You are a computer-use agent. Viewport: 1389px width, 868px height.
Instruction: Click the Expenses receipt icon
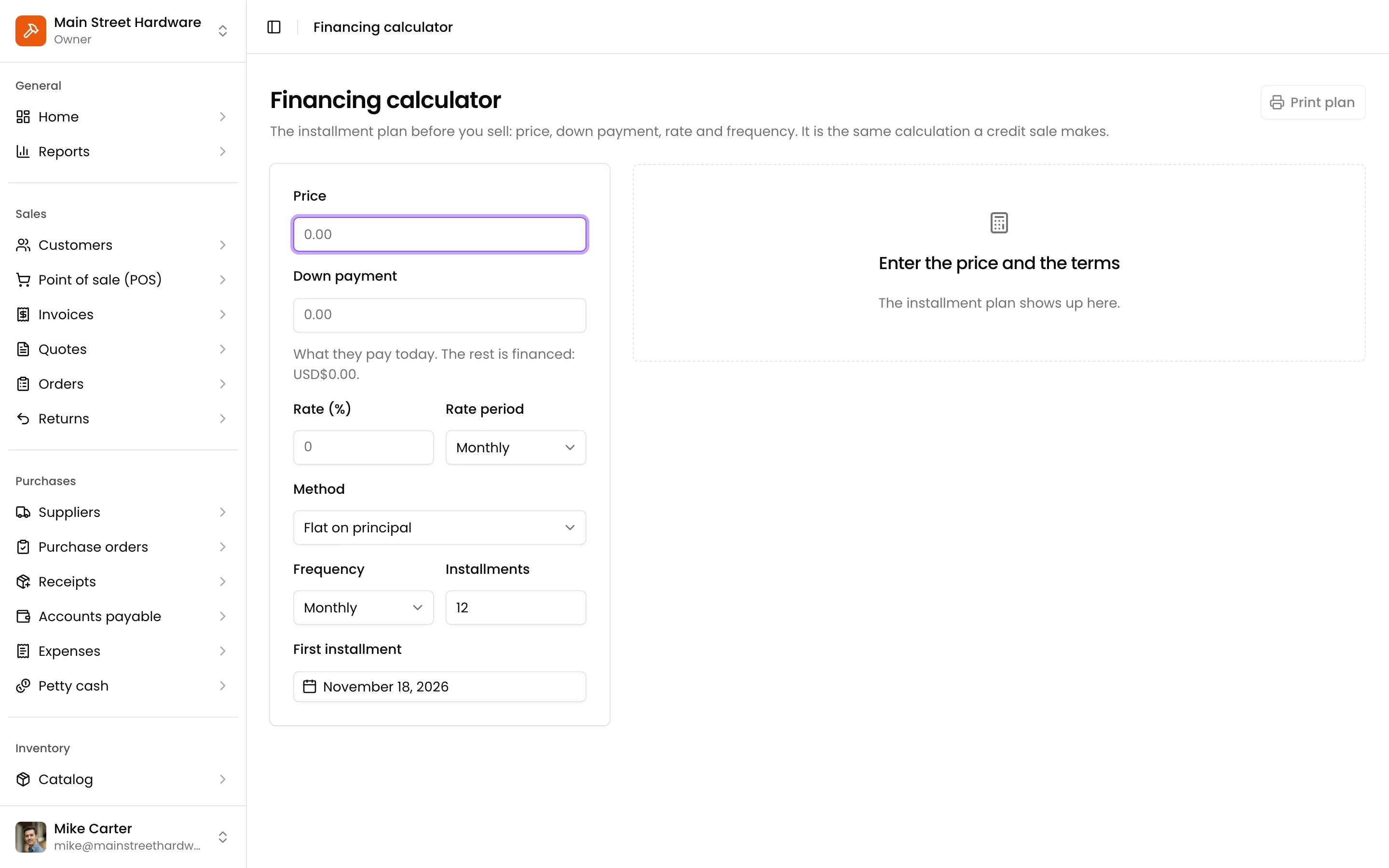pos(23,651)
